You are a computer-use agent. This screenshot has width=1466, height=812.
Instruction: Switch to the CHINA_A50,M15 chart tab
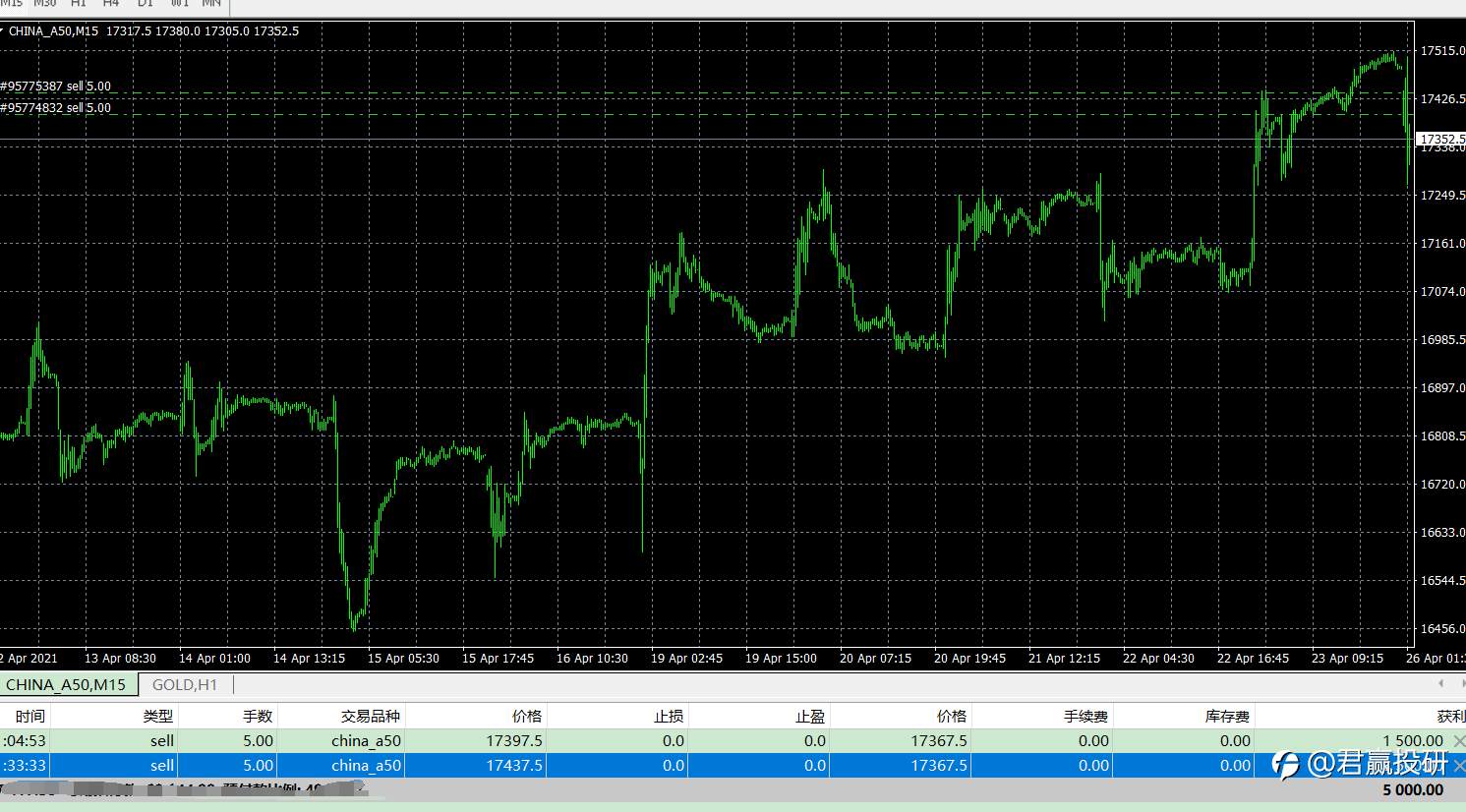point(67,684)
